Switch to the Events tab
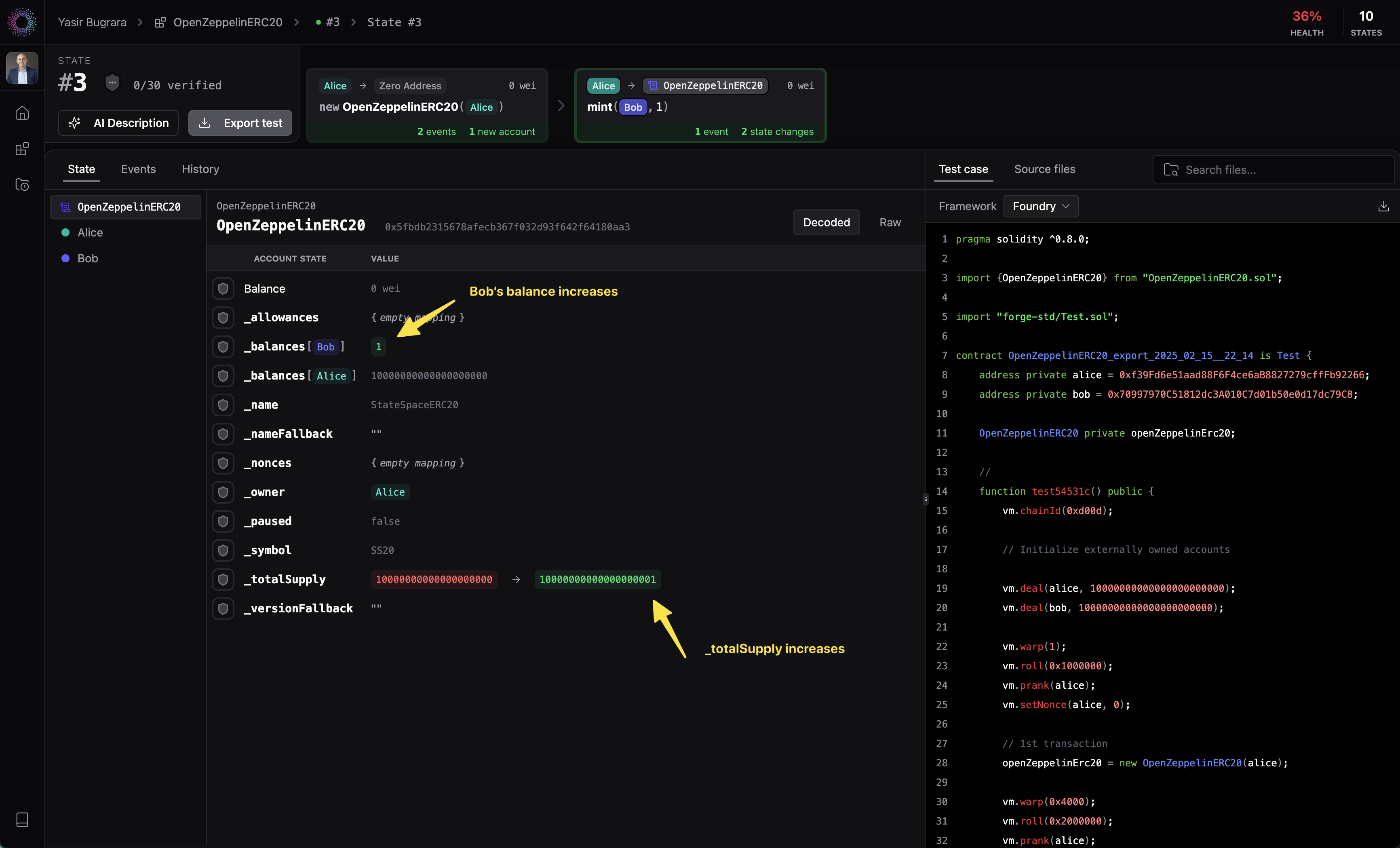This screenshot has width=1400, height=848. click(x=138, y=169)
